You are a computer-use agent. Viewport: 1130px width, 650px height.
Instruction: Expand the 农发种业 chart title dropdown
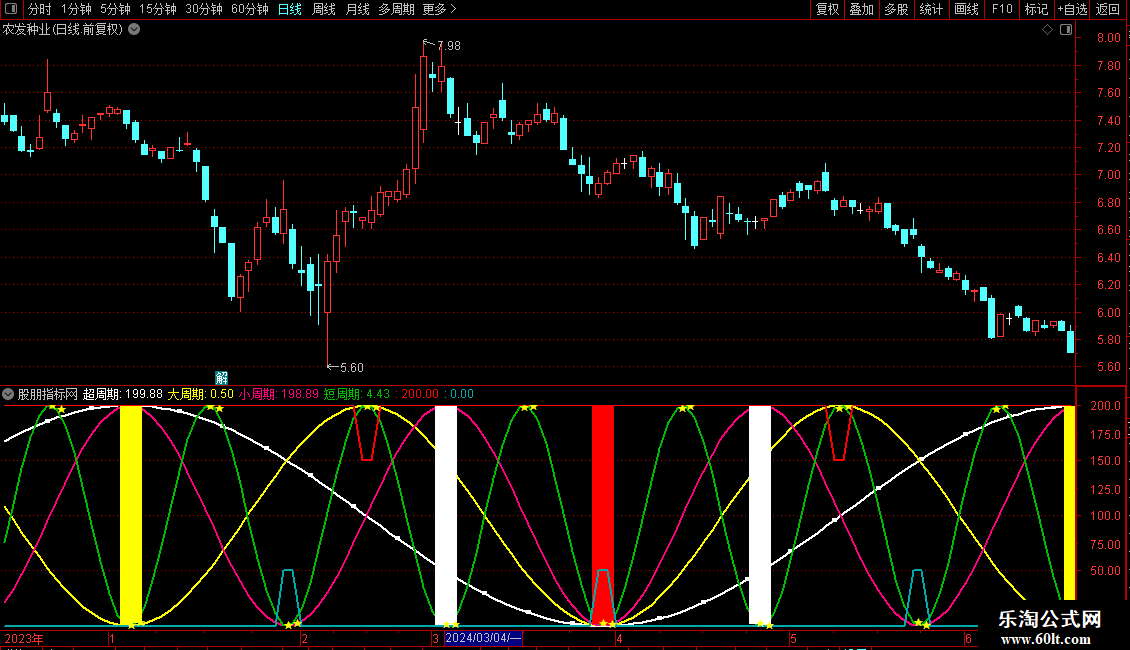134,30
